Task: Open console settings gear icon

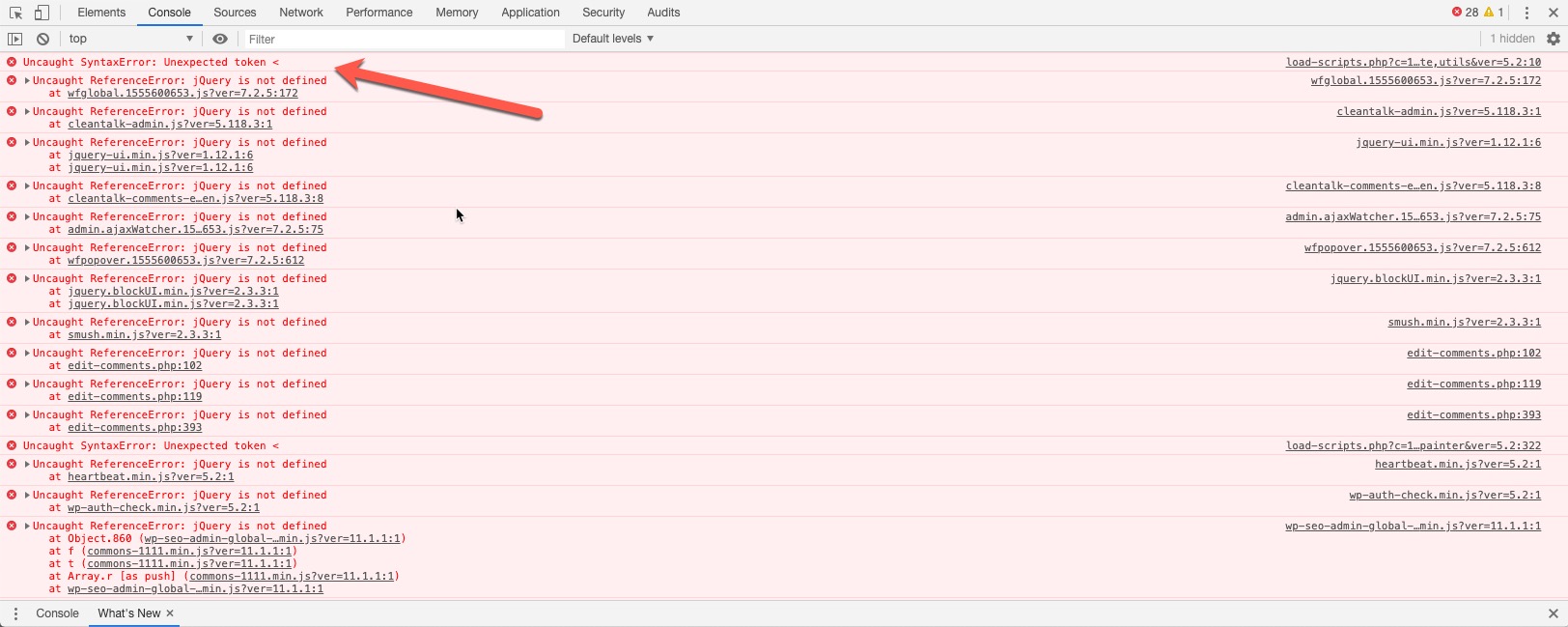Action: point(1554,39)
